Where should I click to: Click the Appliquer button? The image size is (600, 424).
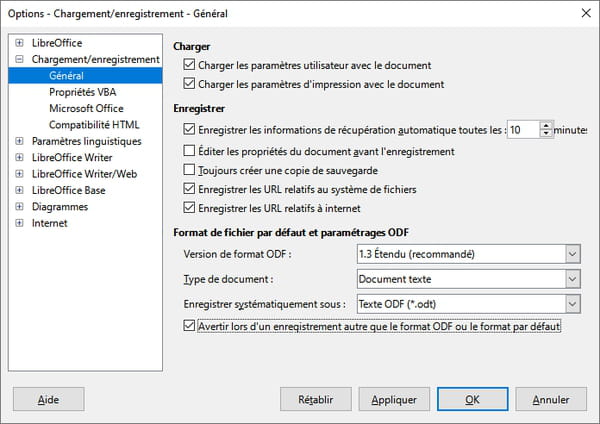tap(394, 400)
